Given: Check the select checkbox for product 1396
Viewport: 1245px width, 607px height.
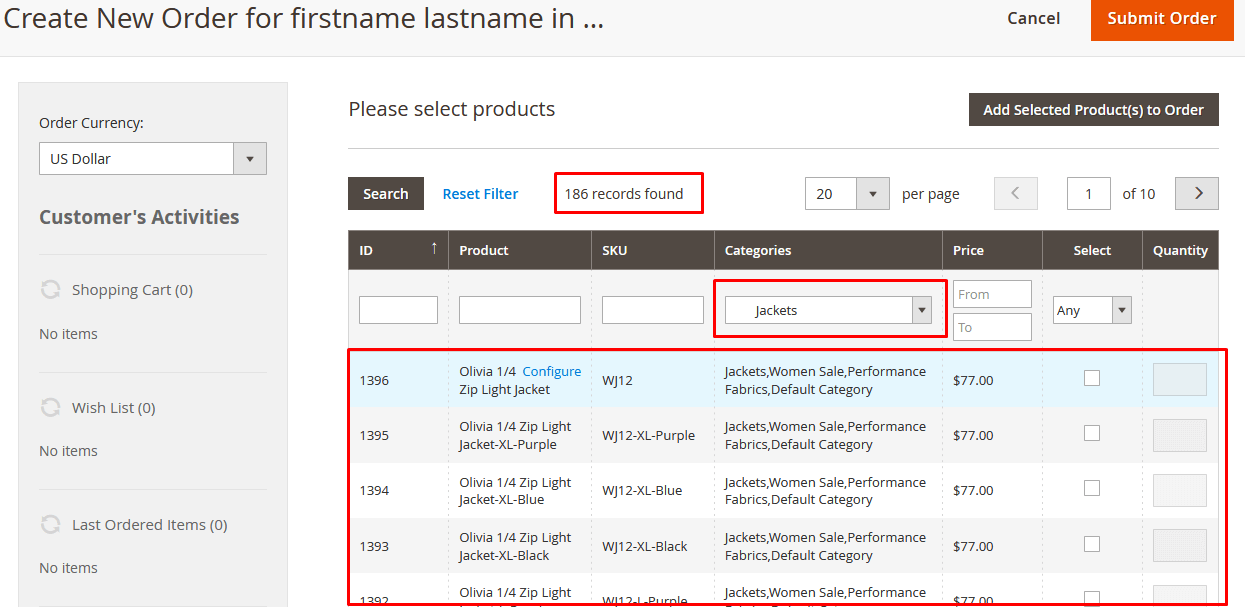Looking at the screenshot, I should click(1091, 377).
